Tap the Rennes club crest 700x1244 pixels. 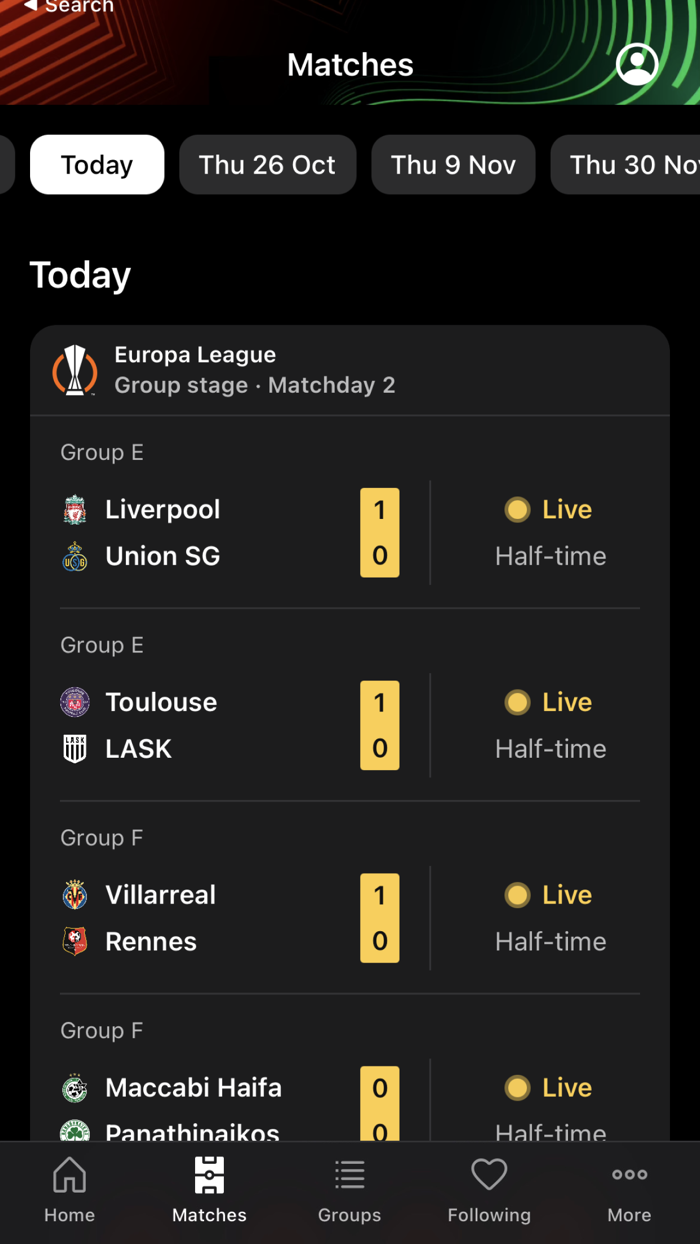(78, 941)
